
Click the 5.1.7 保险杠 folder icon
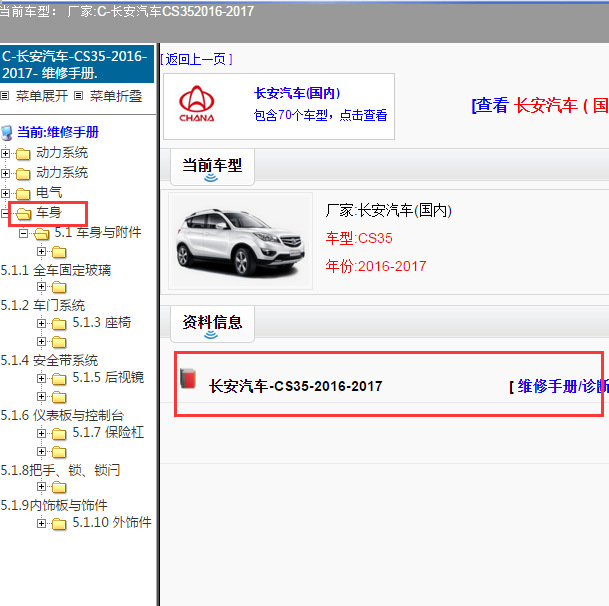tap(59, 434)
